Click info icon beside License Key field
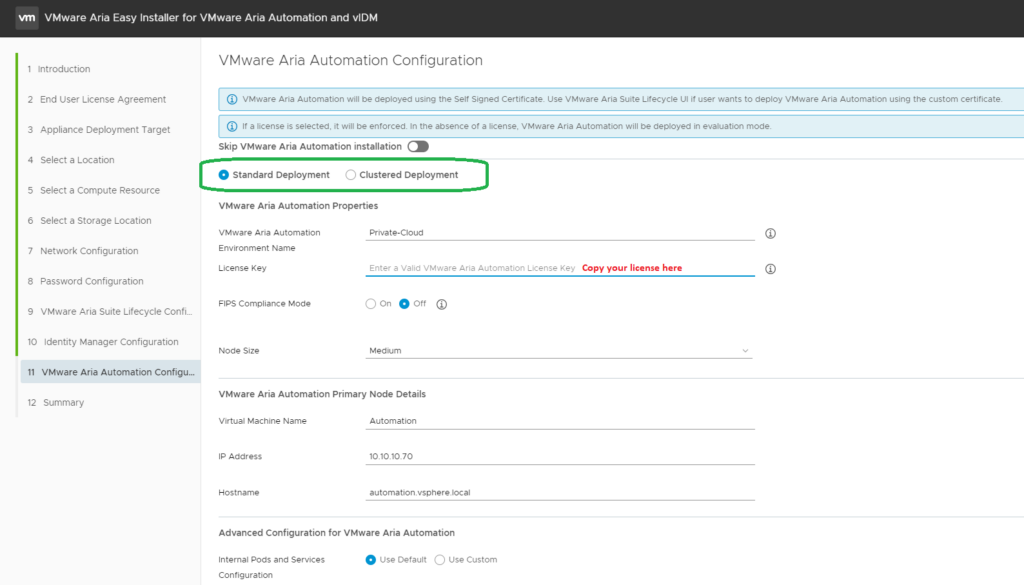The image size is (1024, 585). click(x=771, y=268)
